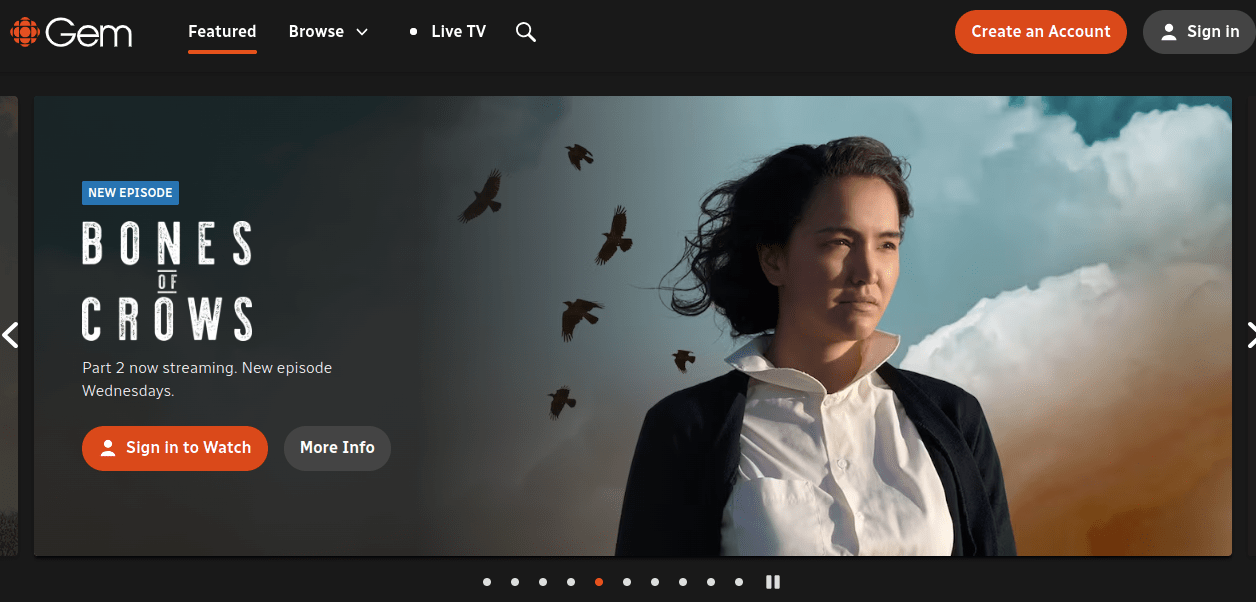Image resolution: width=1256 pixels, height=602 pixels.
Task: Expand the Browse dropdown menu
Action: [328, 32]
